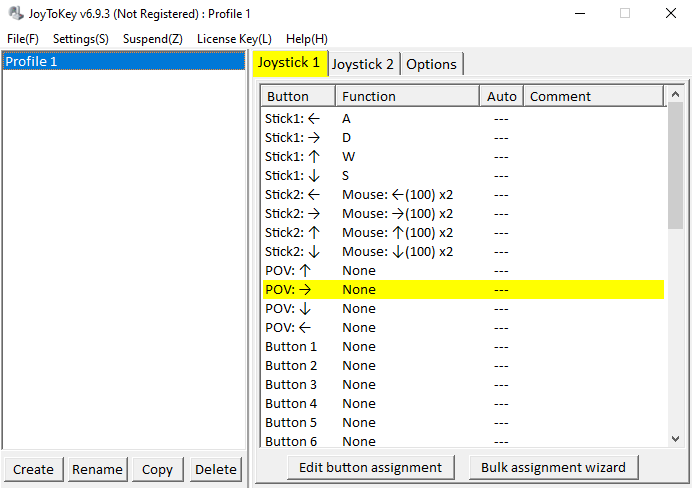Open the Suspend(Z) menu
Screen dimensions: 692x488
point(153,38)
